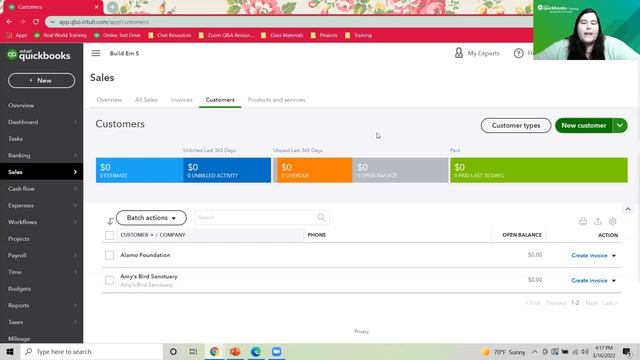Filter by the dark blue Unbilled Activity bar
640x360 pixels.
pos(227,170)
